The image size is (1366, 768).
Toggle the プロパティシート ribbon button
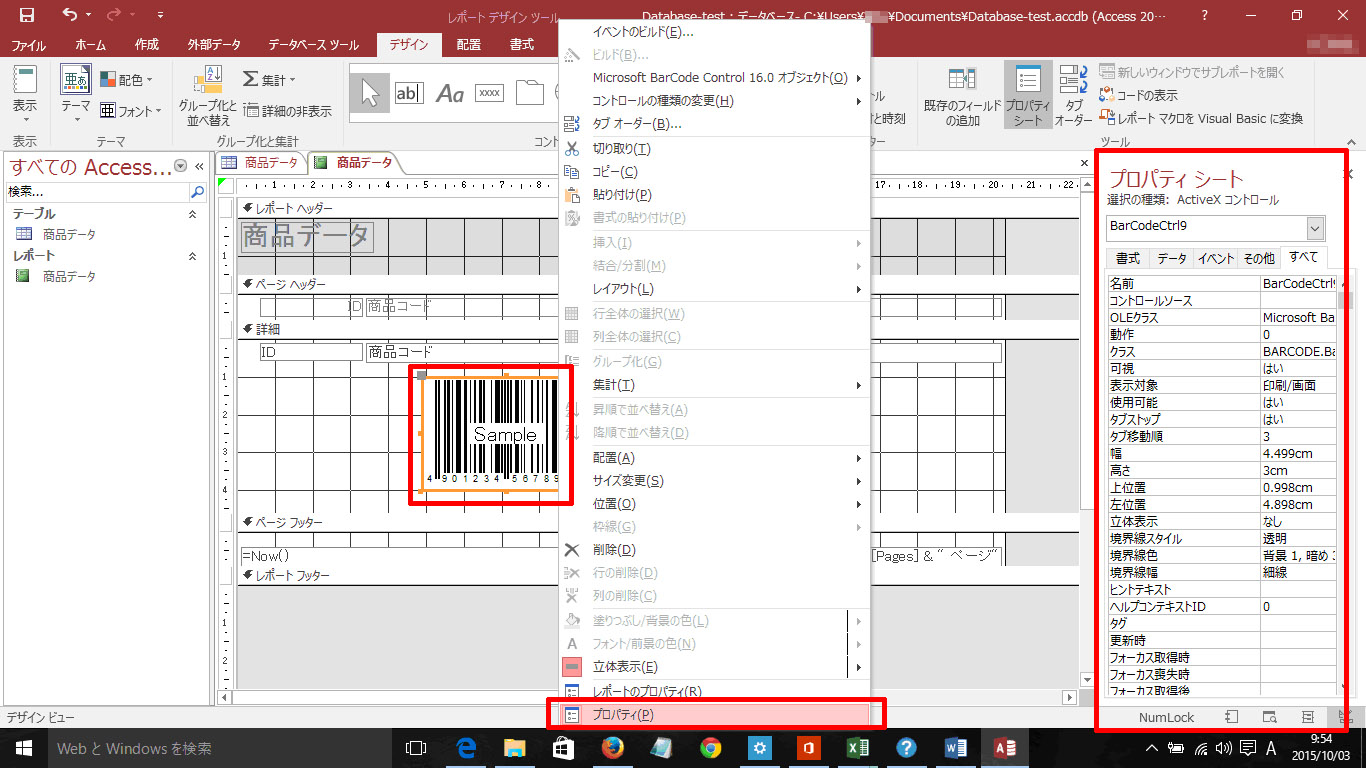(x=1028, y=95)
